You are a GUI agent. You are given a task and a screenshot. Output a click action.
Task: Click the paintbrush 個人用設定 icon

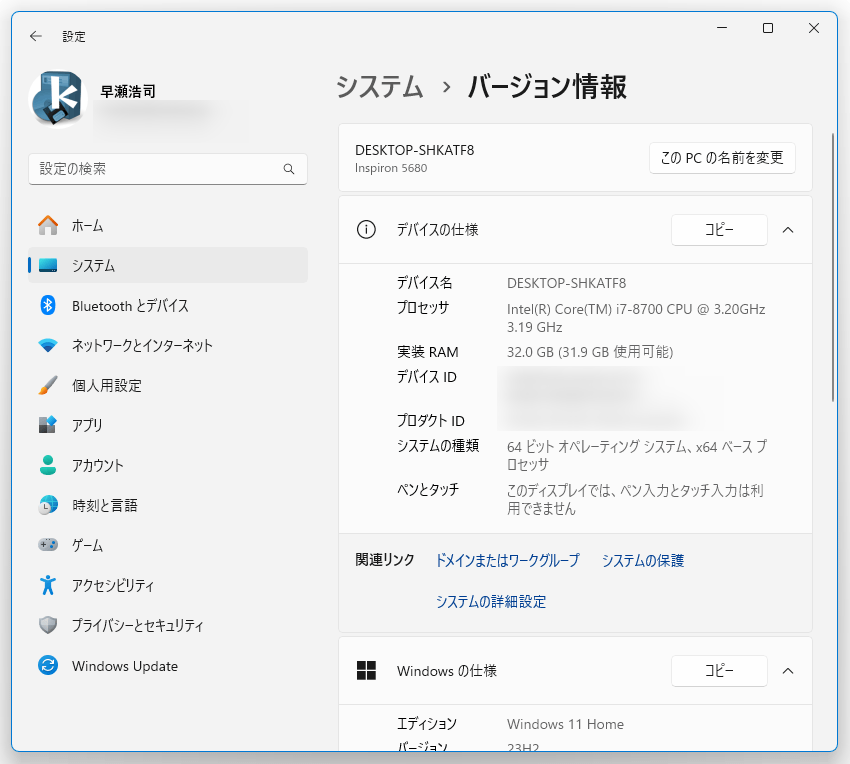coord(48,386)
